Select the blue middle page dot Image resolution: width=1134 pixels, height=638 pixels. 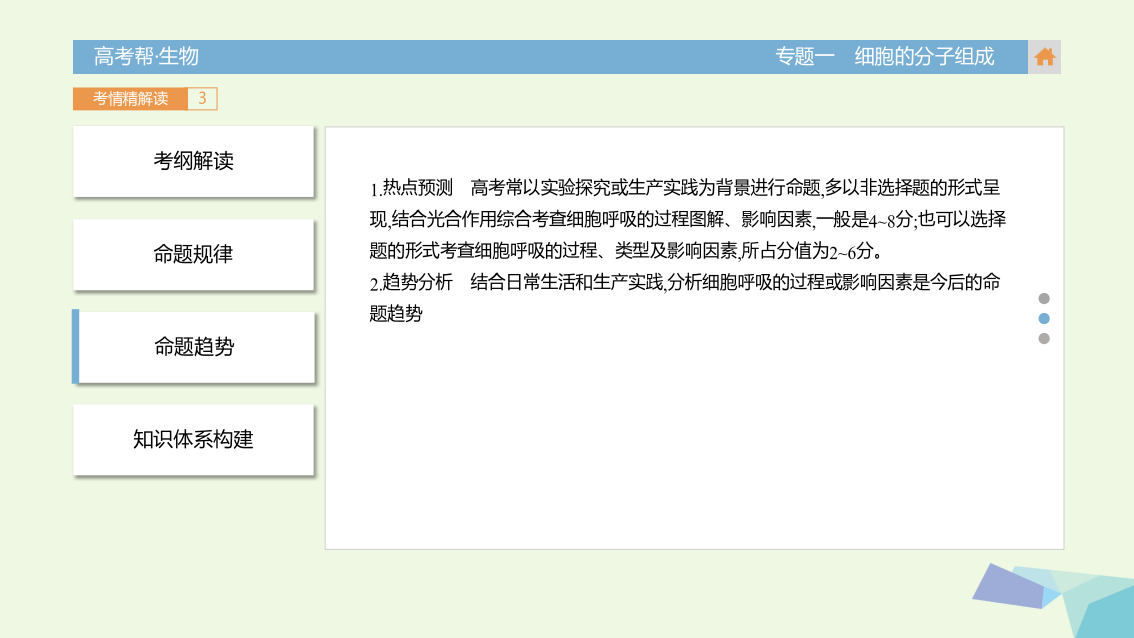click(1044, 318)
